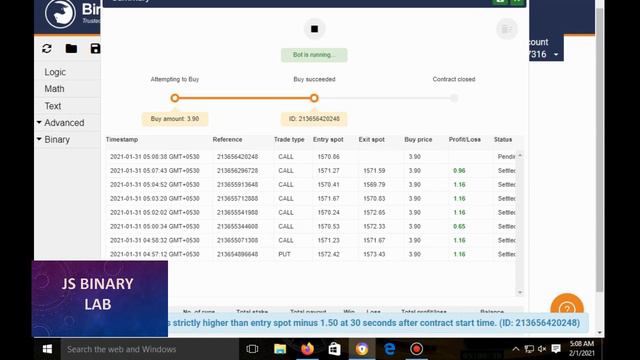Click the PUT trade type cell

[x=284, y=254]
